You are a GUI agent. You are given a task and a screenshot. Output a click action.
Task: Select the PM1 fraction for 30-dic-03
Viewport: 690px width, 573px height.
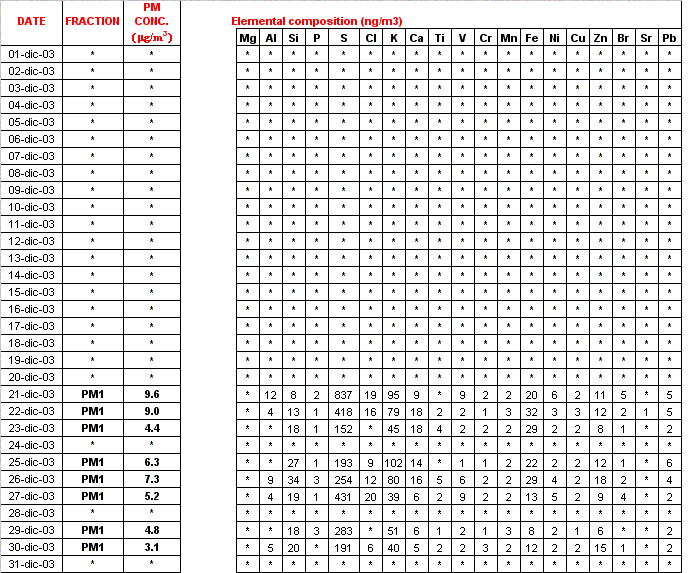92,547
